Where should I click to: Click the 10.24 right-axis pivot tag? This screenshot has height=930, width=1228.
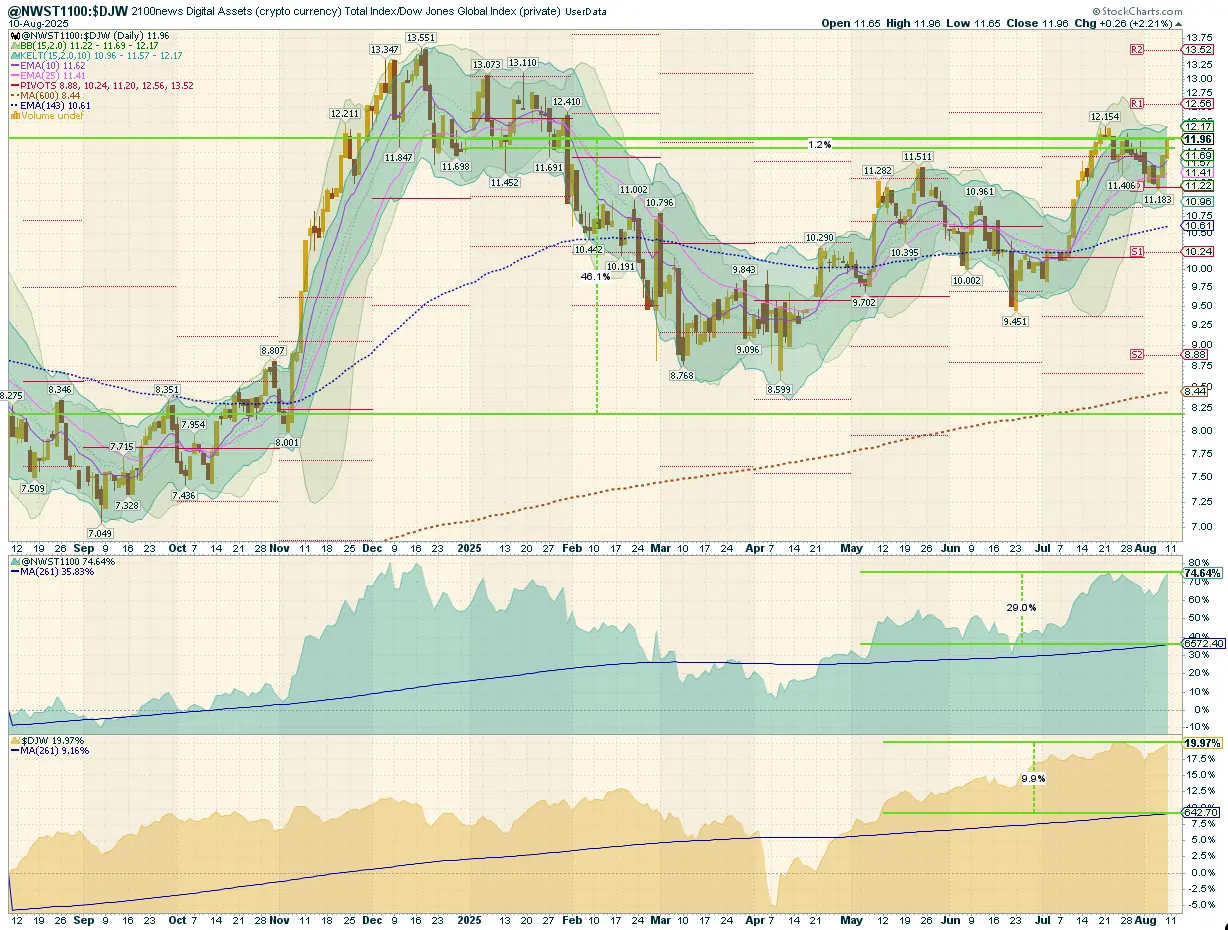1197,252
